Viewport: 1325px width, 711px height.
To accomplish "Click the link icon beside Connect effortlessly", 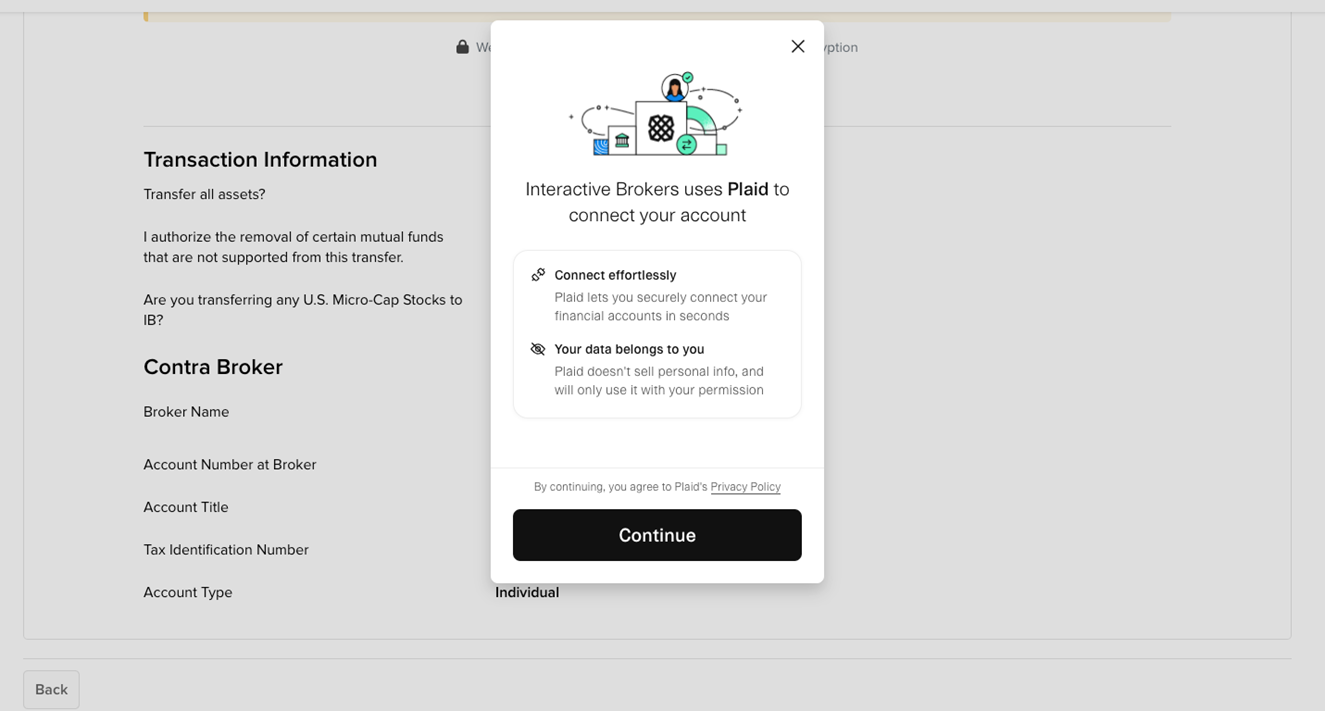I will [538, 275].
